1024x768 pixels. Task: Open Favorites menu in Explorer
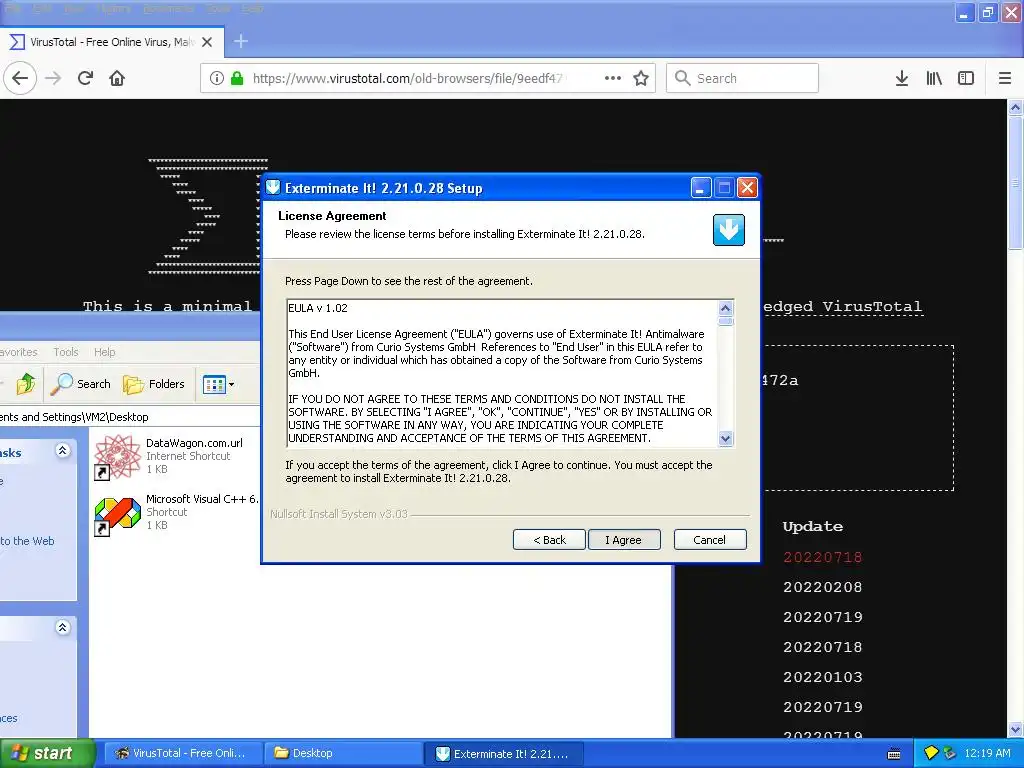coord(18,352)
